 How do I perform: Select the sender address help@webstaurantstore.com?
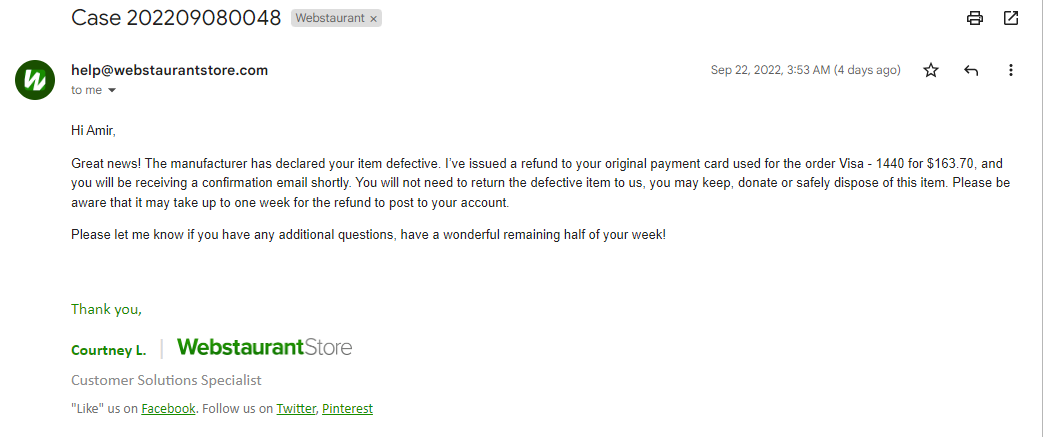[x=170, y=70]
